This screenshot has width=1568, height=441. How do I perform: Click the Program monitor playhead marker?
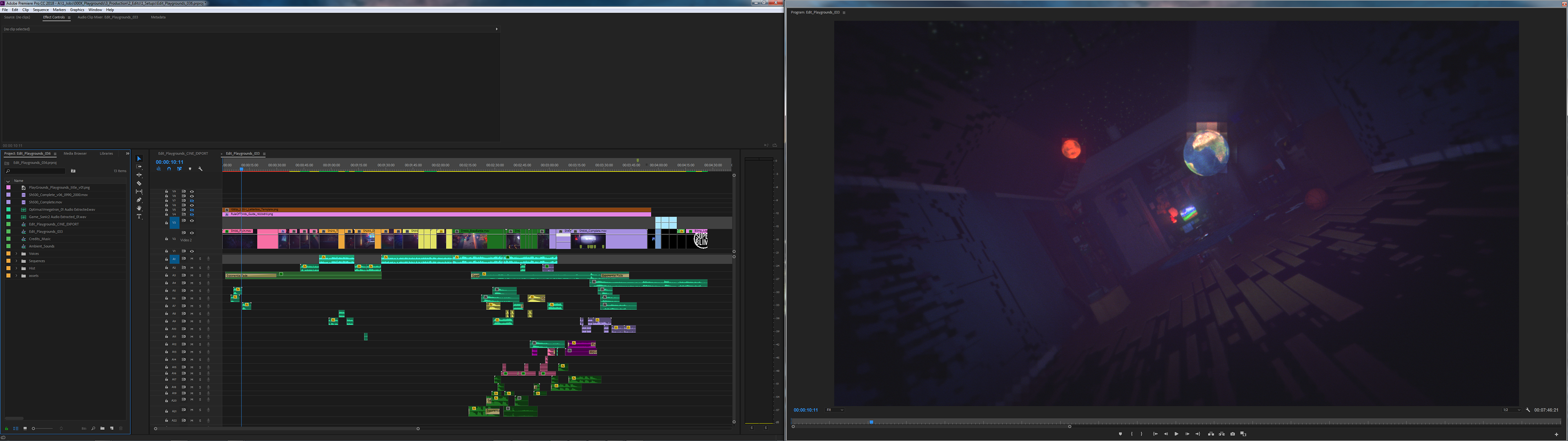pyautogui.click(x=871, y=421)
